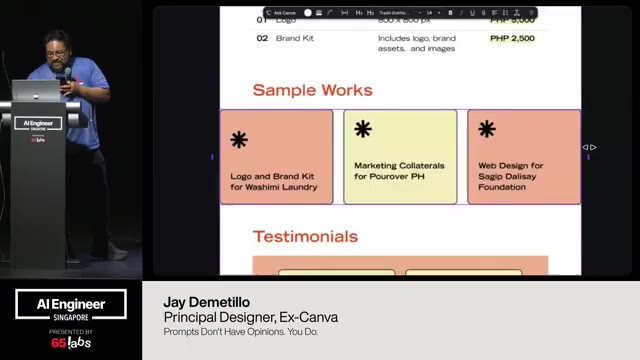This screenshot has height=360, width=640.
Task: Select the Web Design for Sagip Dalisay card
Action: click(x=524, y=157)
